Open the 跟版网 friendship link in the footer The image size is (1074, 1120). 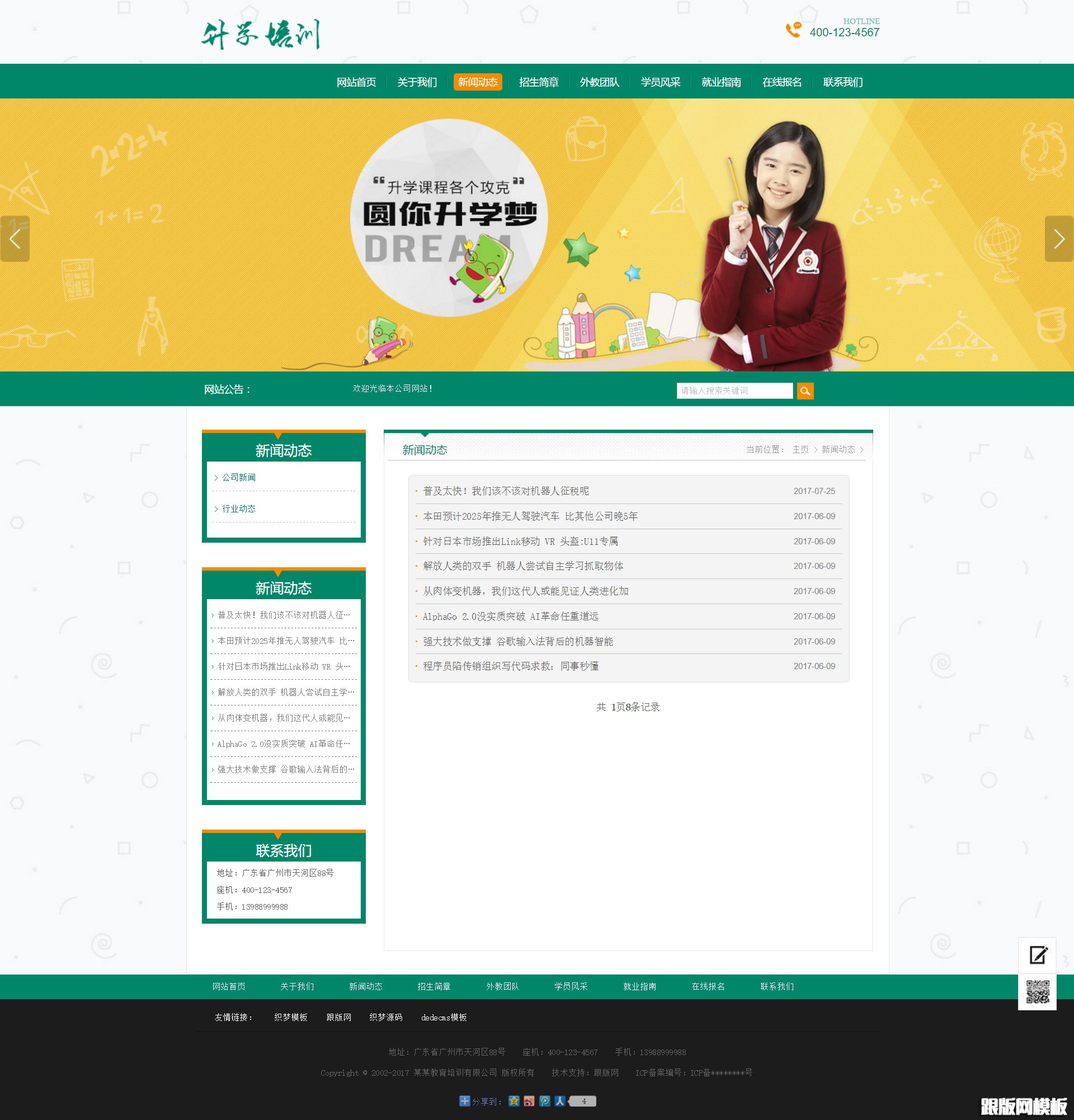click(x=338, y=1017)
